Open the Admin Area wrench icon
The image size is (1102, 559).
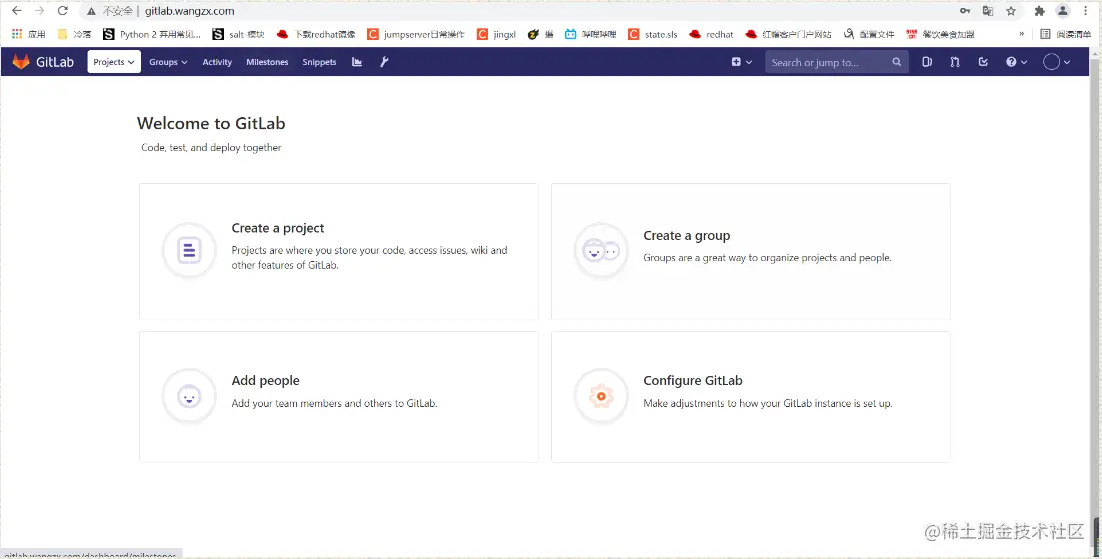[384, 62]
